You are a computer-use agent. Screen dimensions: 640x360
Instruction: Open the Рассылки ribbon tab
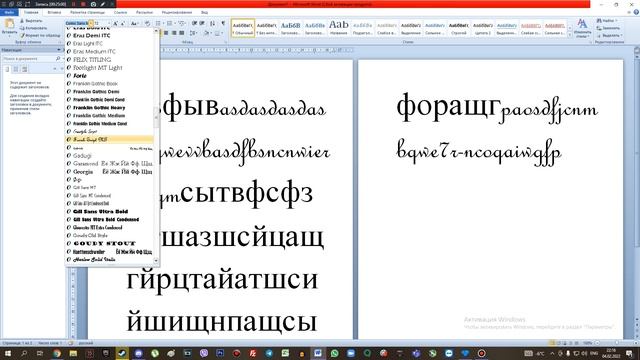[144, 12]
